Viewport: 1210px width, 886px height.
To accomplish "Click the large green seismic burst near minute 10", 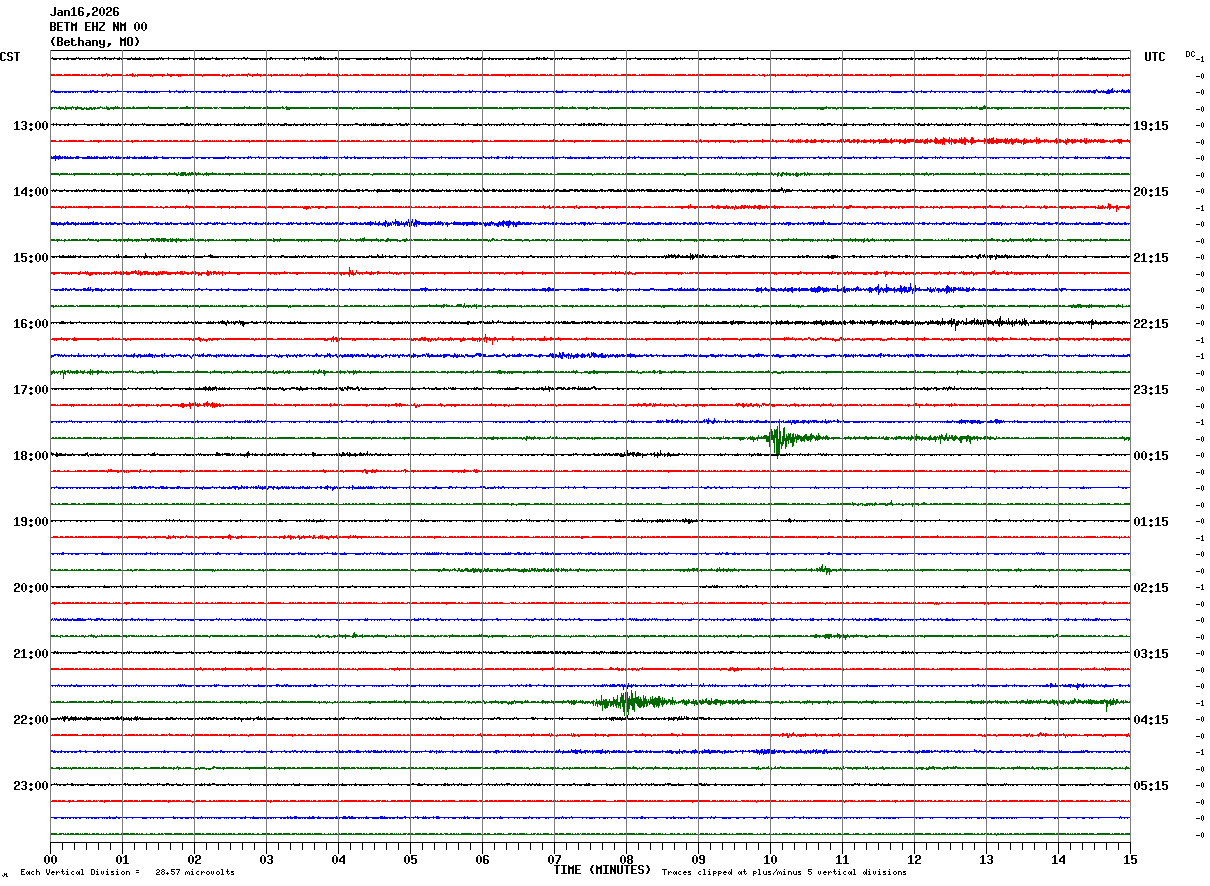I will (780, 438).
